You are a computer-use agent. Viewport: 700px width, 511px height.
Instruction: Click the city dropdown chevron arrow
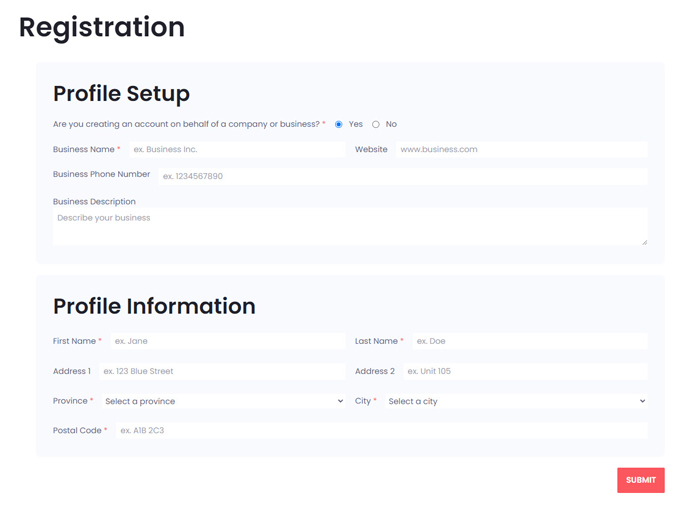[x=642, y=401]
